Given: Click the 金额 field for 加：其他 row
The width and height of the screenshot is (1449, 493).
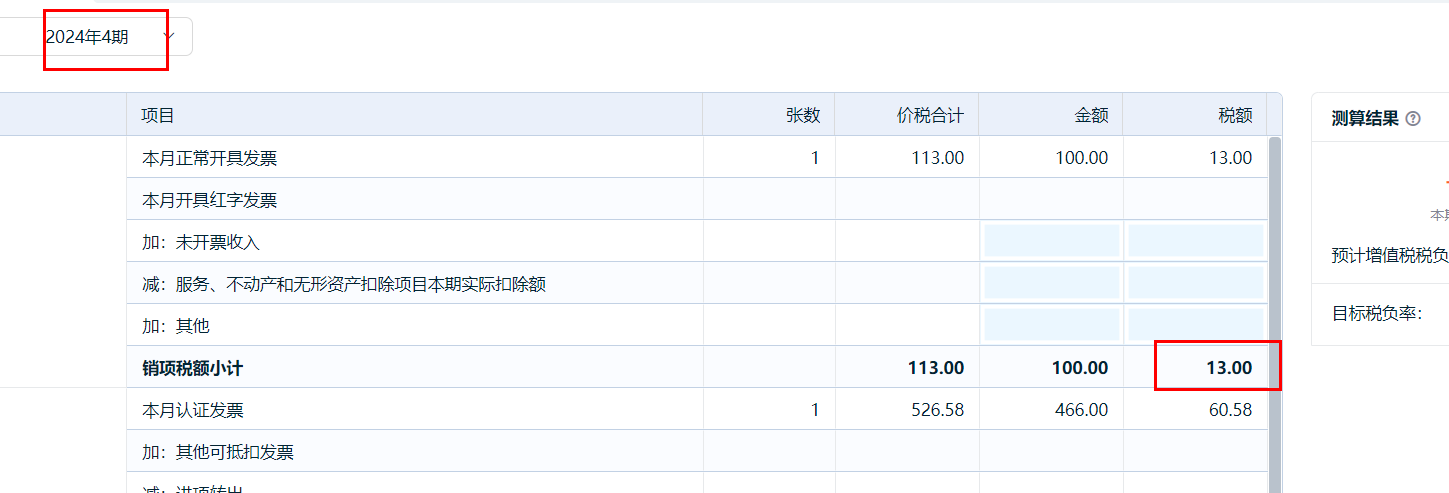Looking at the screenshot, I should click(x=1051, y=325).
